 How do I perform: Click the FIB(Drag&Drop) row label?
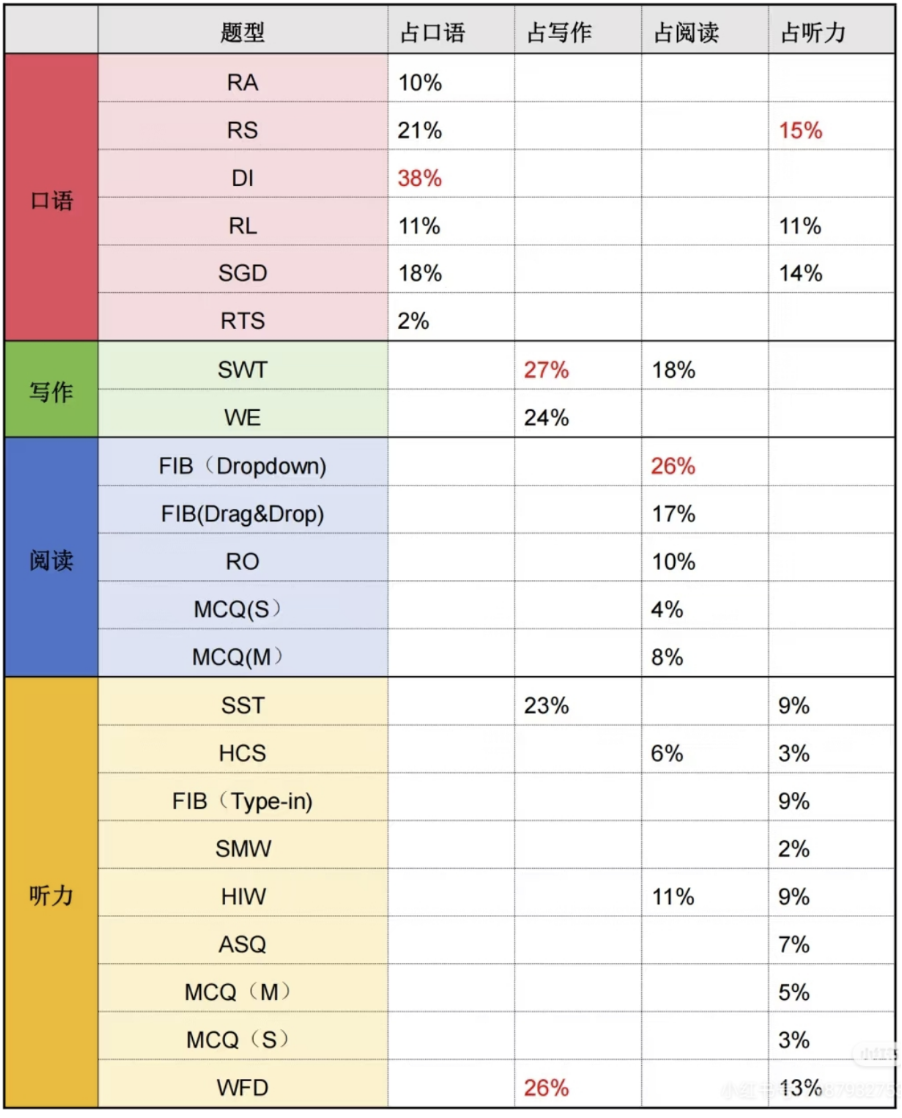tap(243, 514)
